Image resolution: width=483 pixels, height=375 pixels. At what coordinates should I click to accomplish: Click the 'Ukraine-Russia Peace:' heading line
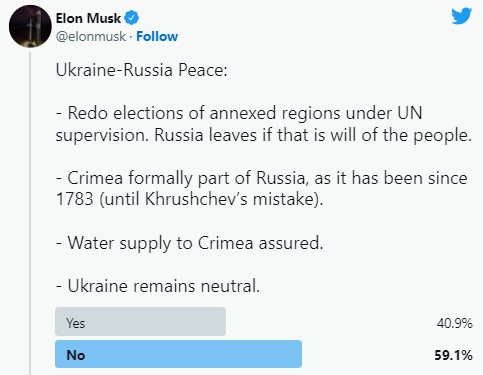(x=141, y=70)
